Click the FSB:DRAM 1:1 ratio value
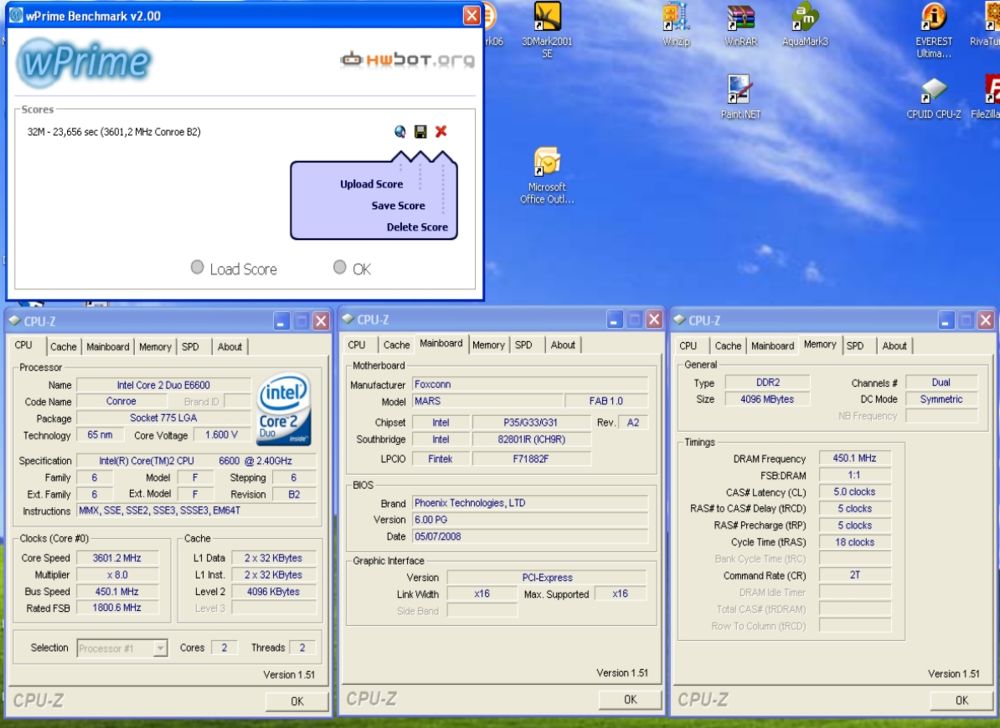1000x728 pixels. tap(855, 475)
